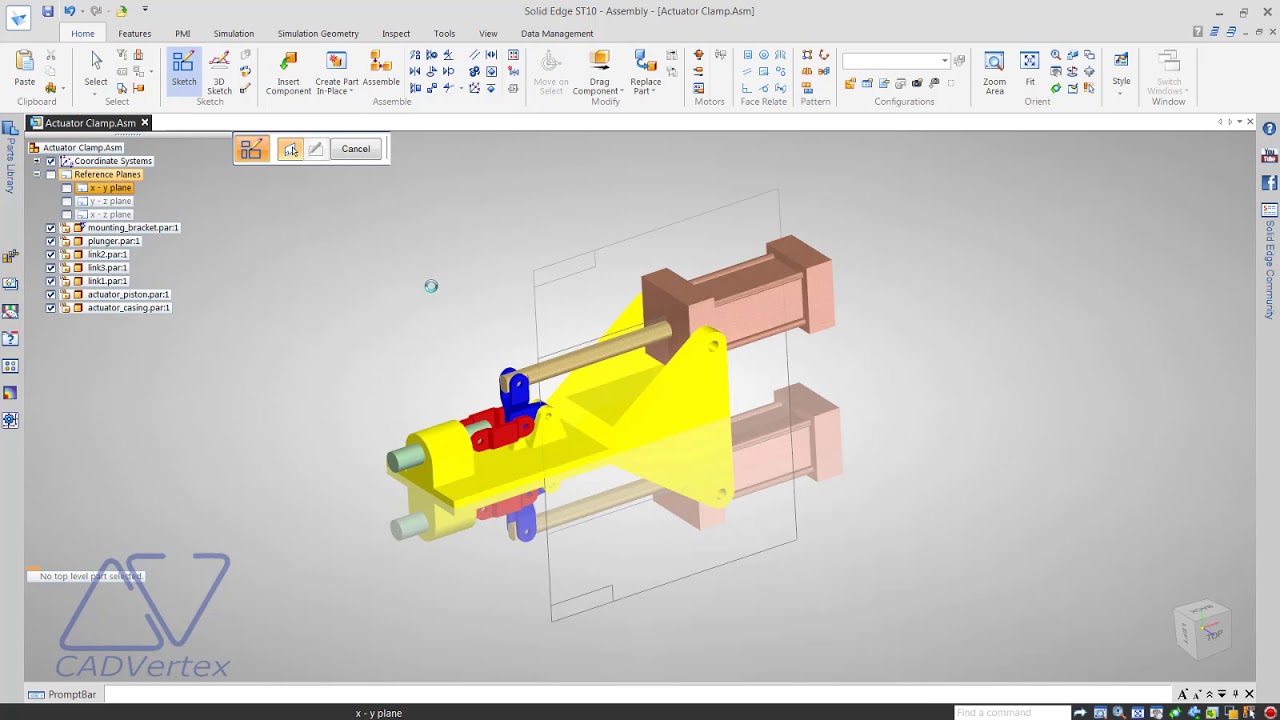
Task: Open Help from right sidebar question icon
Action: click(x=1269, y=129)
